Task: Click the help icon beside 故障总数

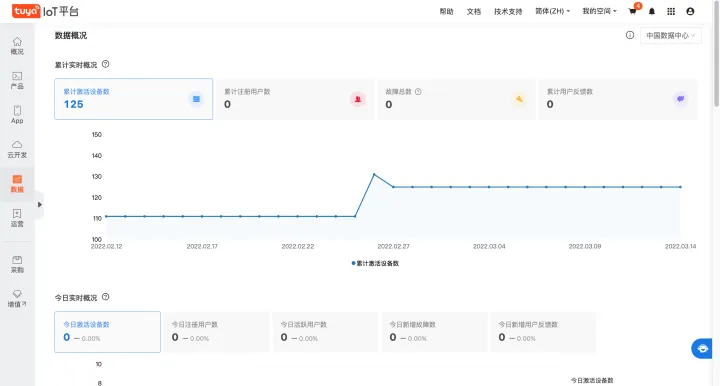Action: tap(418, 91)
